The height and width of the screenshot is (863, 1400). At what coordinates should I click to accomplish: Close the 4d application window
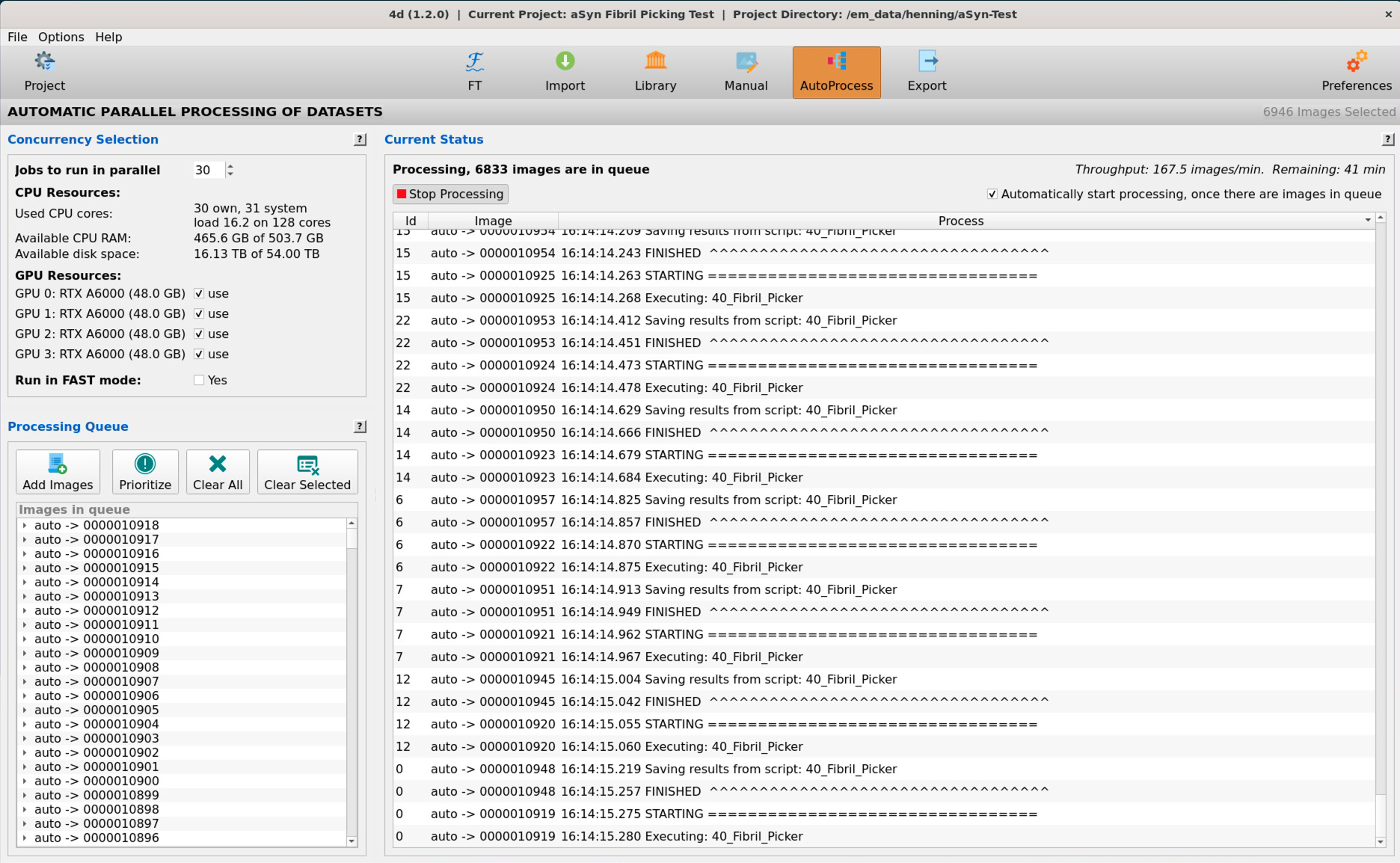coord(1388,14)
